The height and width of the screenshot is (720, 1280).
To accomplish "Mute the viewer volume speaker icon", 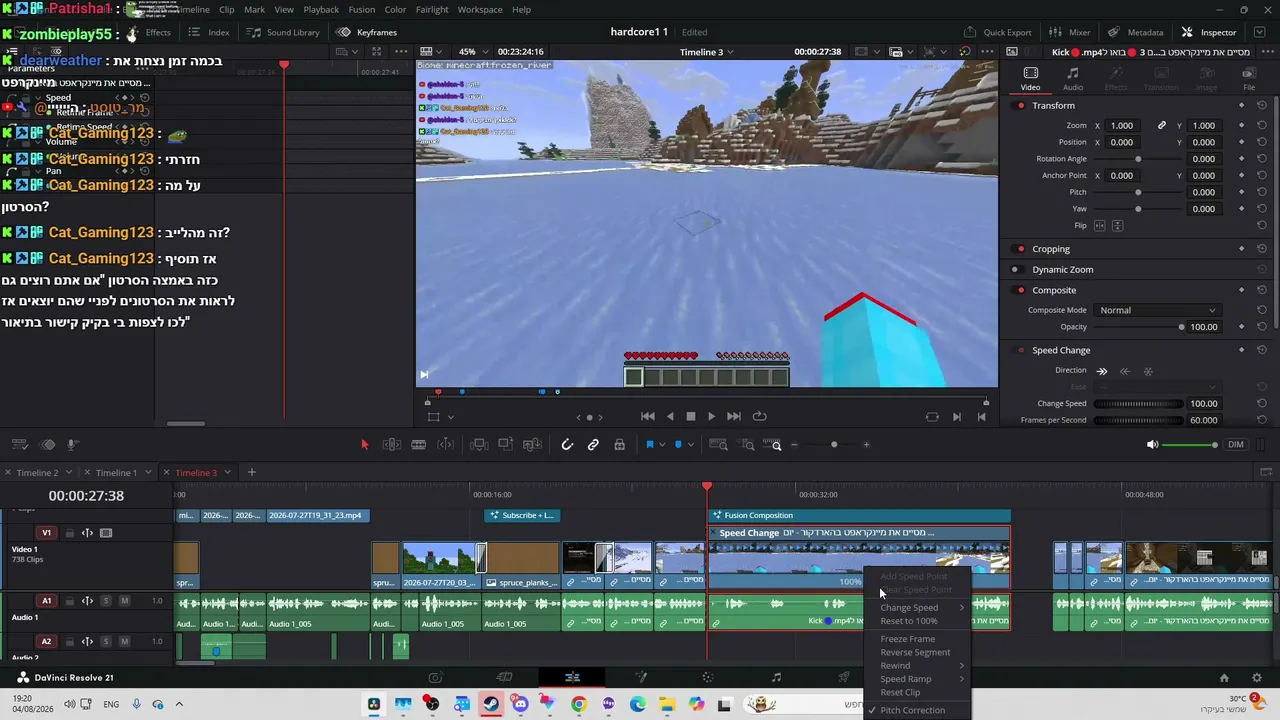I will coord(1152,445).
